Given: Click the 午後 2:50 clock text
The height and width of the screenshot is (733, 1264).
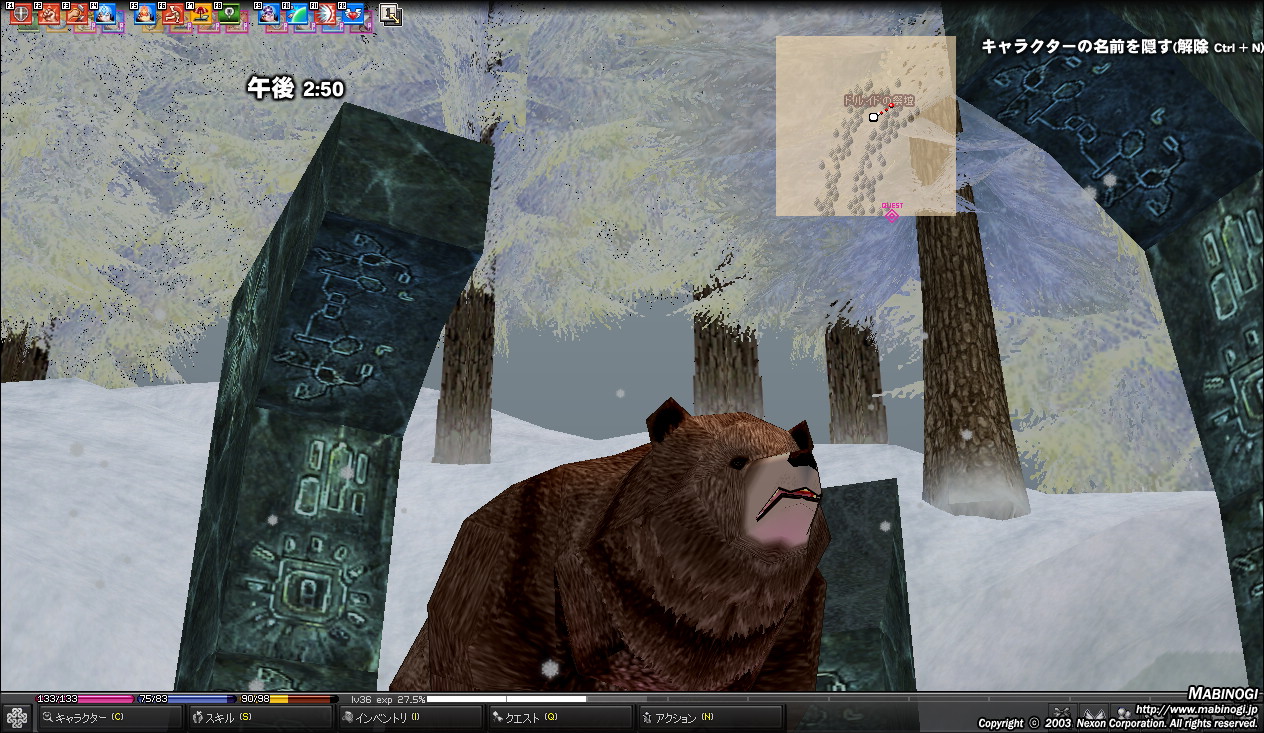Looking at the screenshot, I should click(296, 89).
